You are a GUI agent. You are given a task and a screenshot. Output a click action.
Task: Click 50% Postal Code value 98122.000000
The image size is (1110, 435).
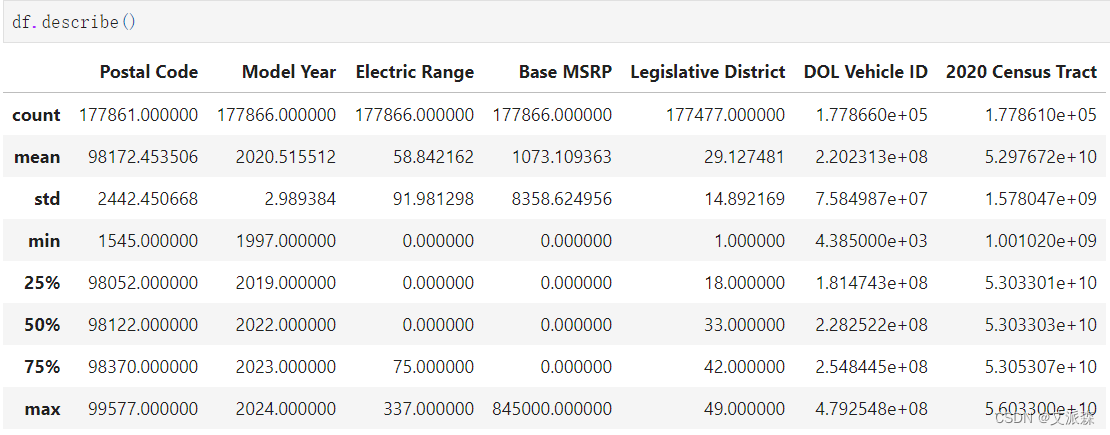point(143,324)
